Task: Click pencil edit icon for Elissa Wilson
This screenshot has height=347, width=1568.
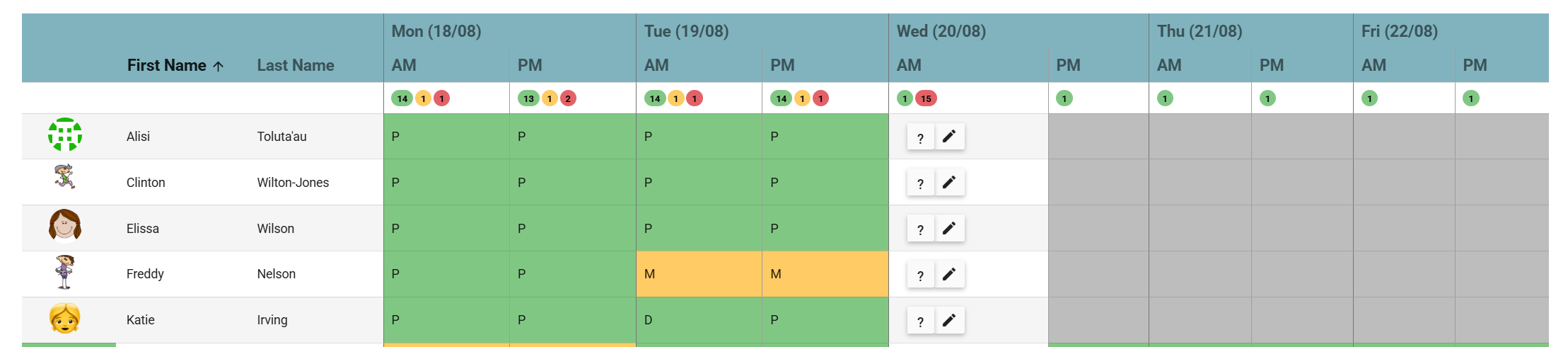Action: [x=949, y=228]
